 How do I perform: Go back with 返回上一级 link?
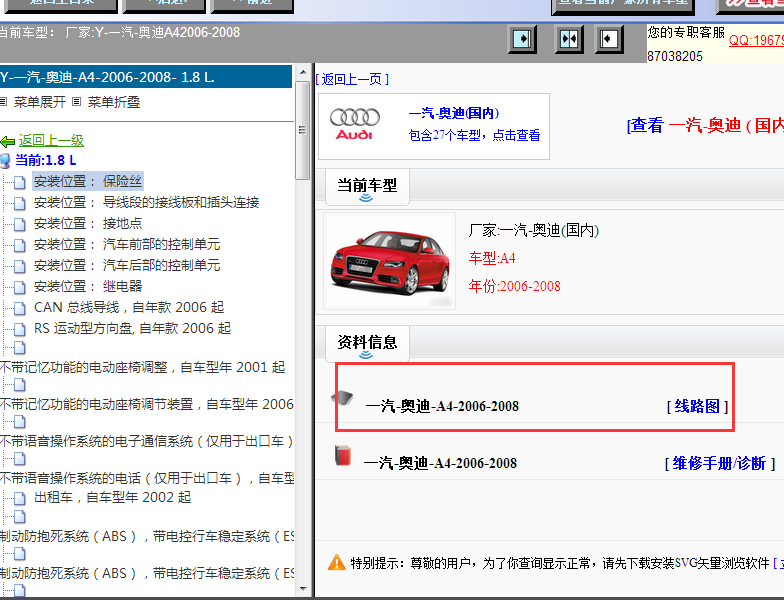tap(51, 141)
